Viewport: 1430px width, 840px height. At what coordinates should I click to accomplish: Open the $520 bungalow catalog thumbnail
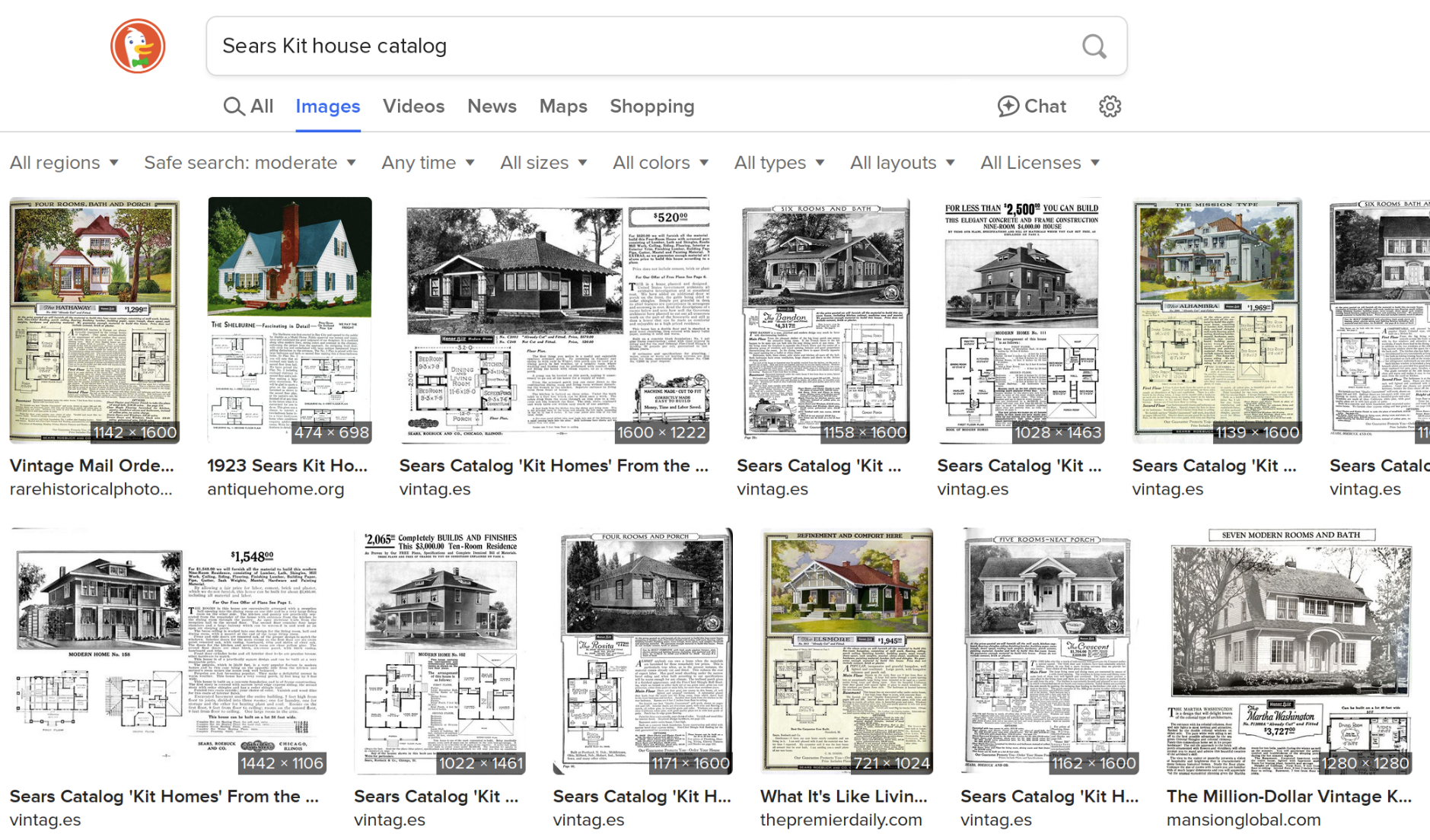pyautogui.click(x=555, y=320)
